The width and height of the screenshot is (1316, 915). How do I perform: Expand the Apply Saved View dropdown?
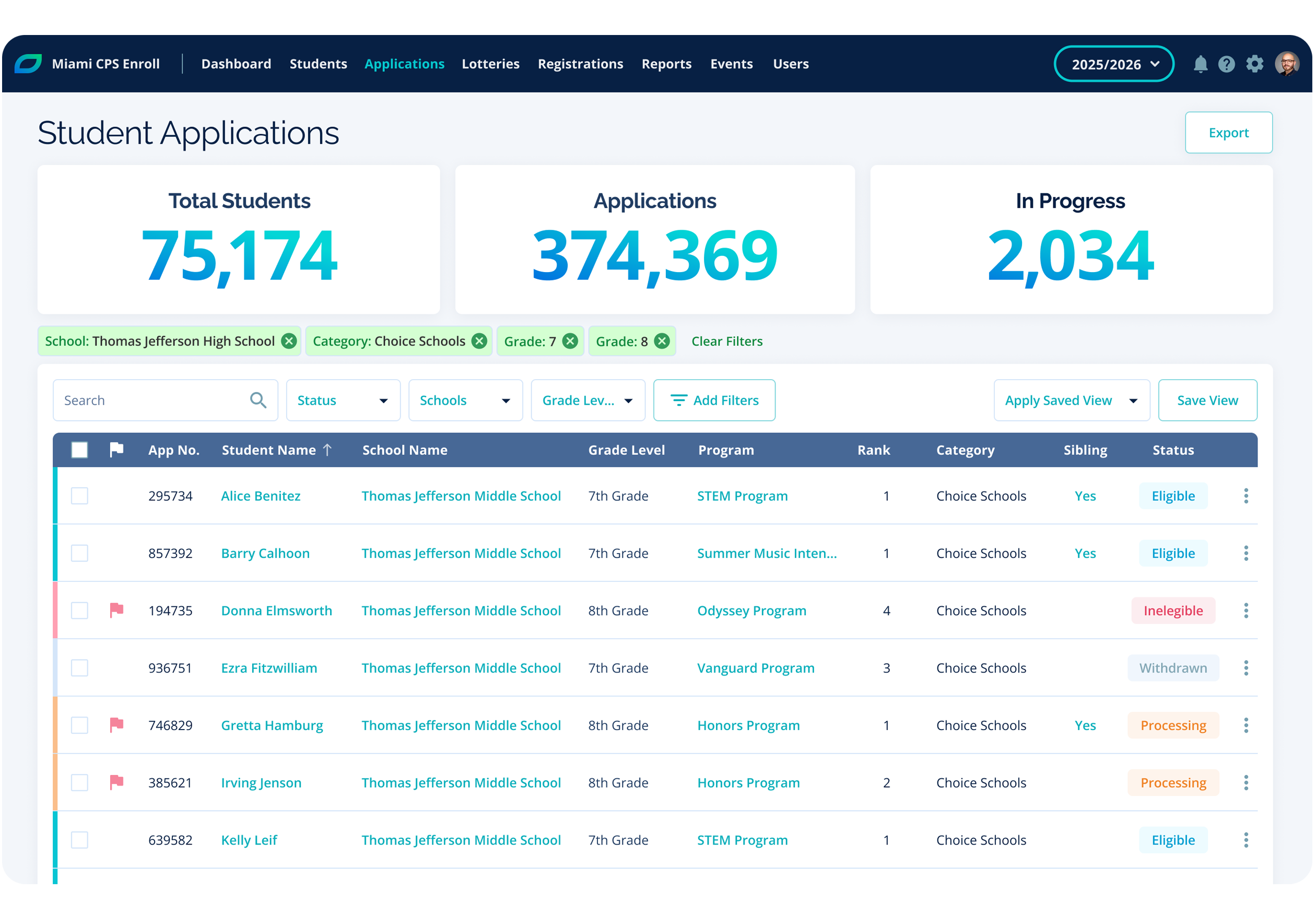coord(1071,400)
